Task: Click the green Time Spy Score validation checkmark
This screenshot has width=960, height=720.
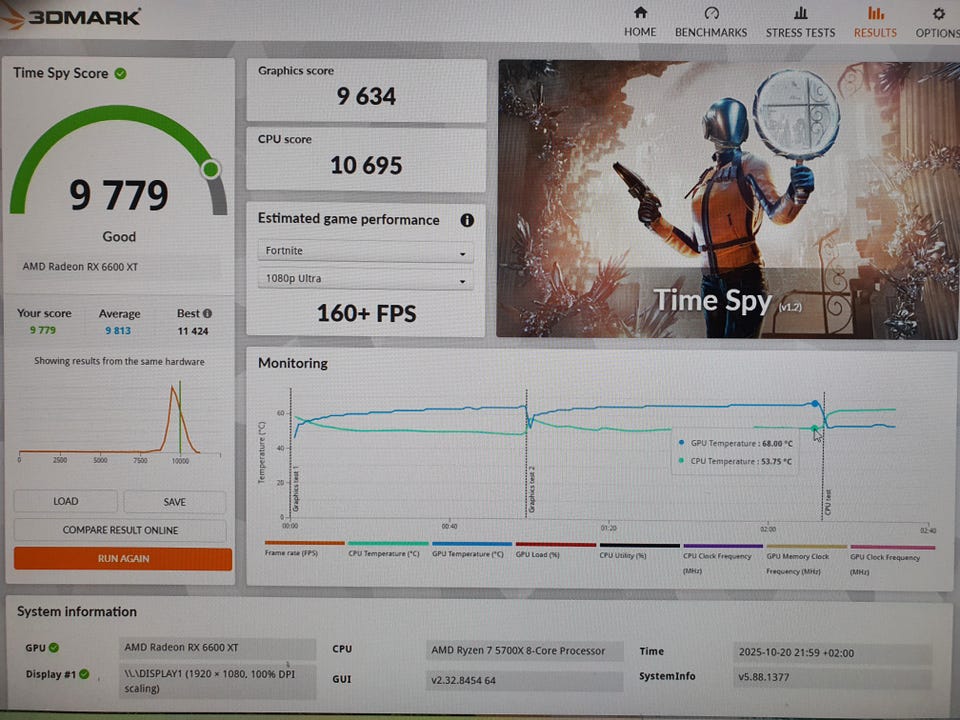Action: click(x=121, y=73)
